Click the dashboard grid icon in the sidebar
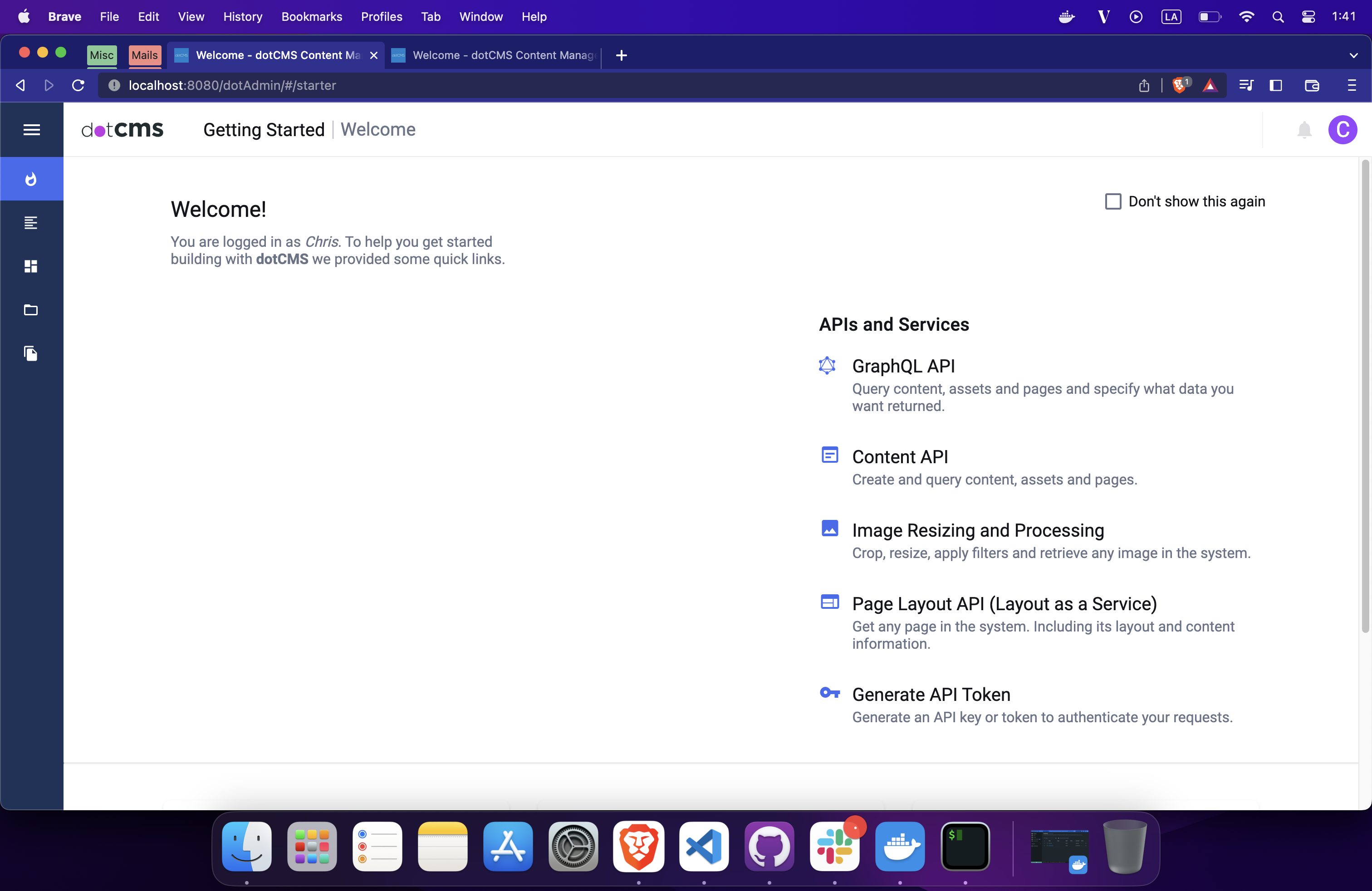 (x=31, y=266)
